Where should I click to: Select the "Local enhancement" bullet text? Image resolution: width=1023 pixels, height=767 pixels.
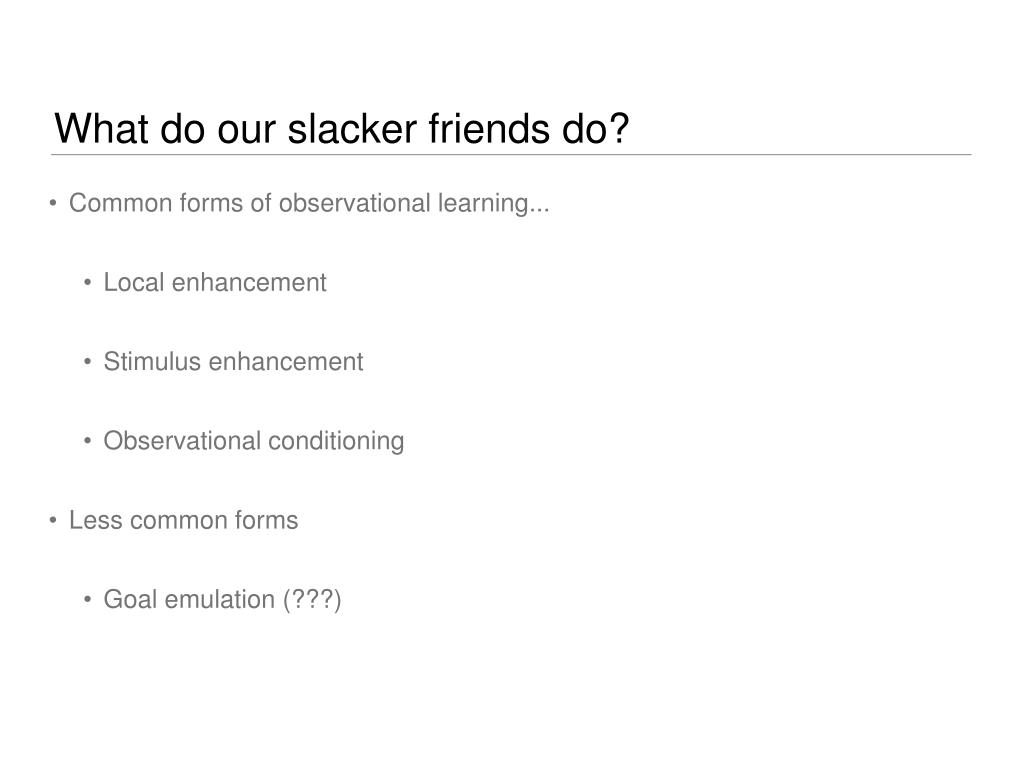(x=215, y=283)
